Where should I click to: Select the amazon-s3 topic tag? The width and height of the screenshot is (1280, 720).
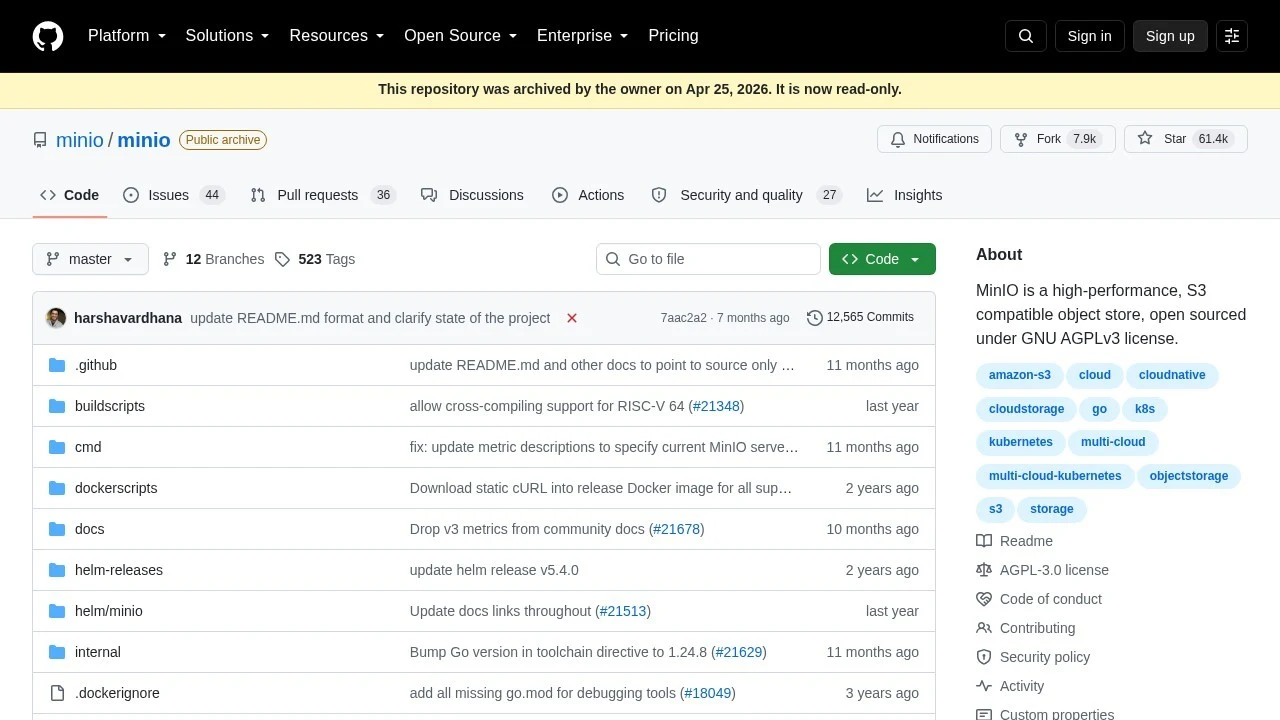pyautogui.click(x=1020, y=375)
